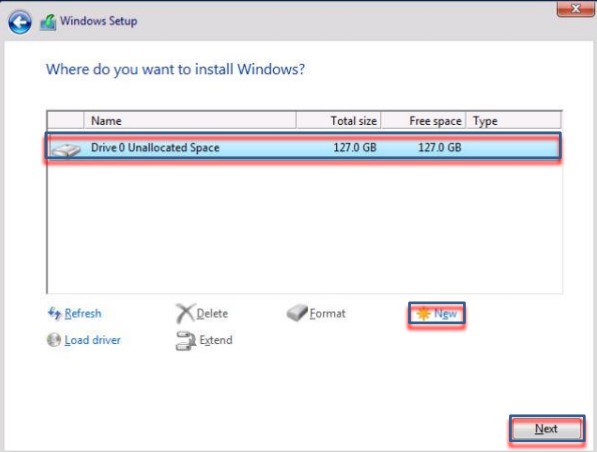Click the Extend partition icon
Viewport: 597px width, 453px height.
coord(186,340)
